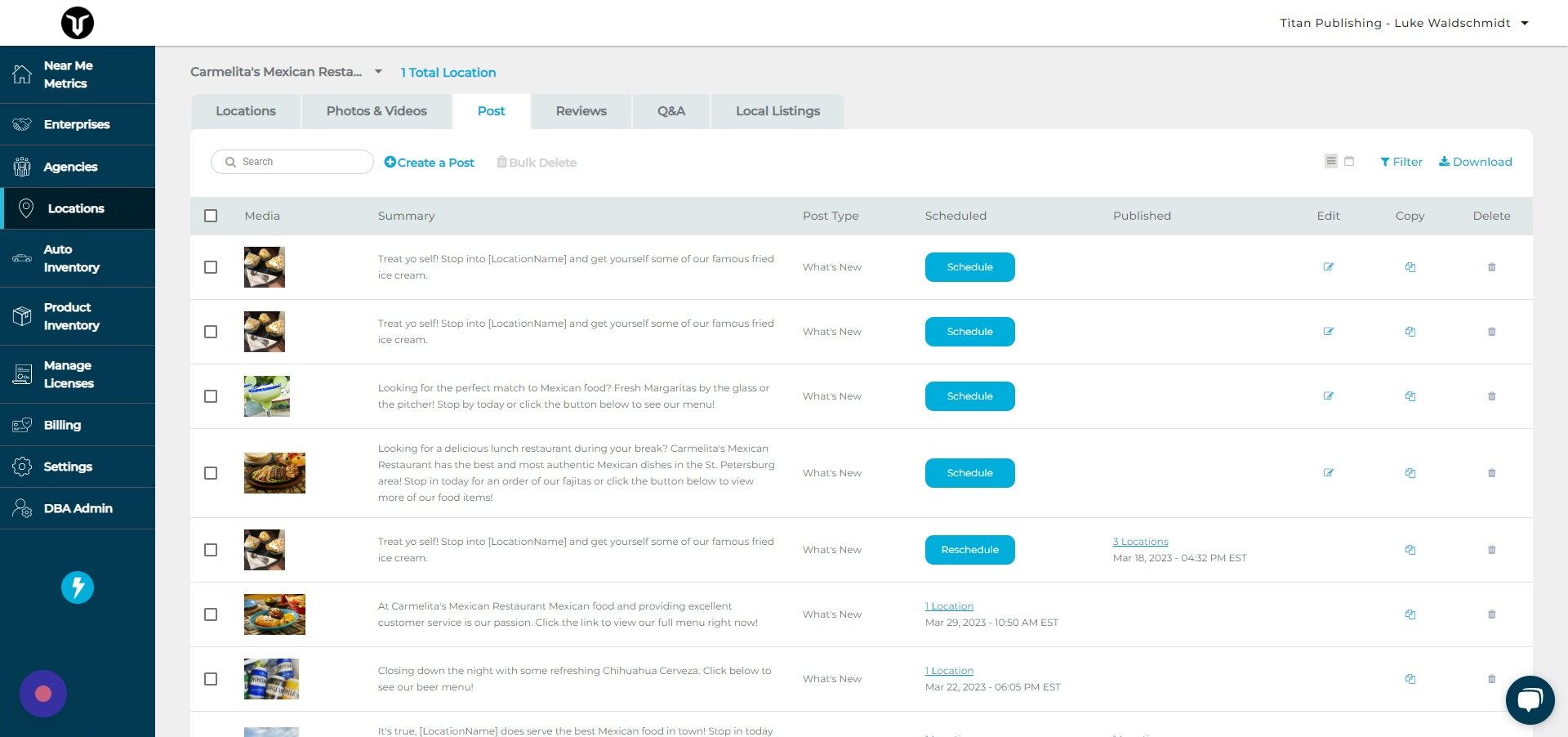
Task: Open the Q&A tab
Action: point(671,111)
